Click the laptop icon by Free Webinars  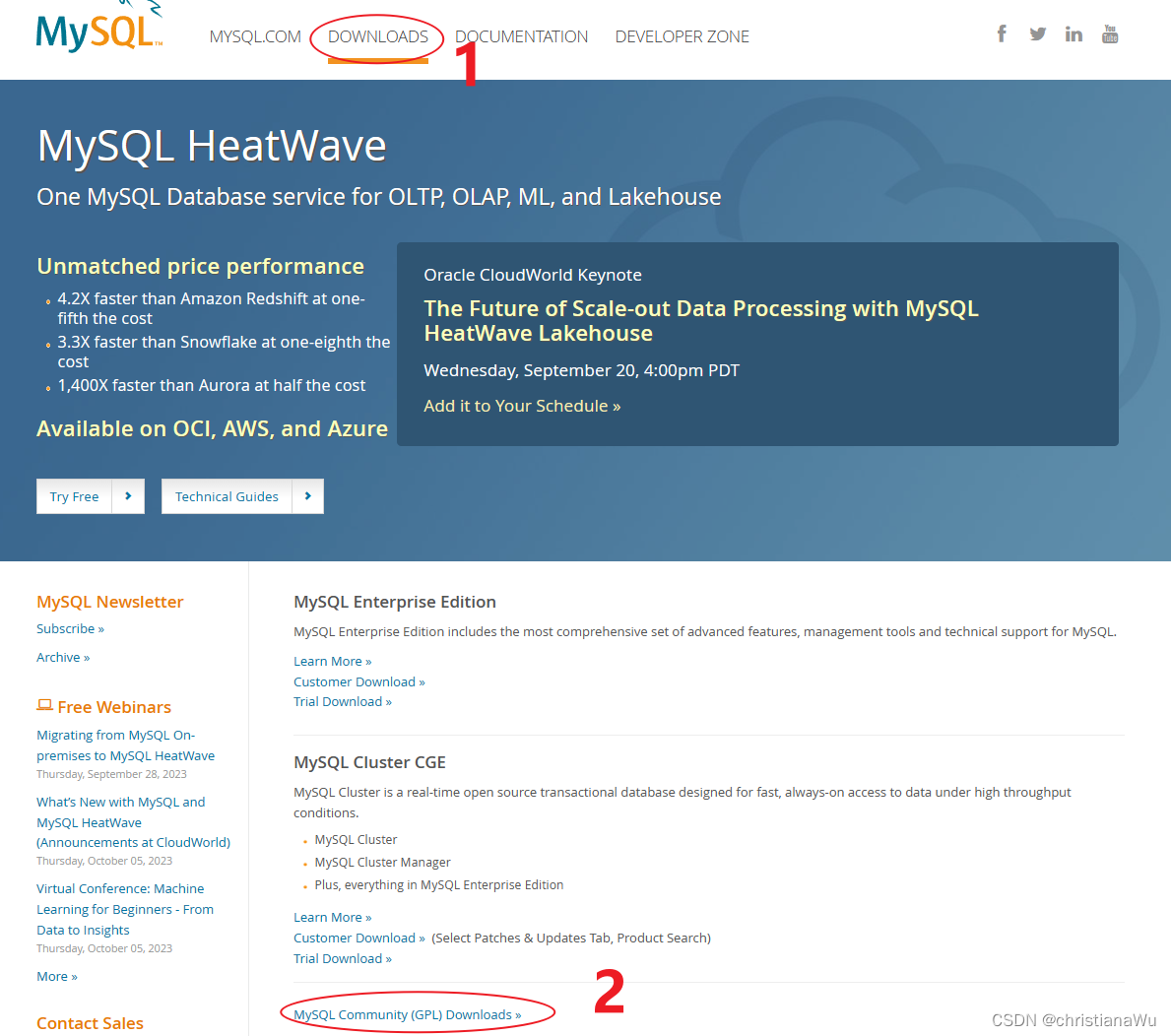point(44,705)
